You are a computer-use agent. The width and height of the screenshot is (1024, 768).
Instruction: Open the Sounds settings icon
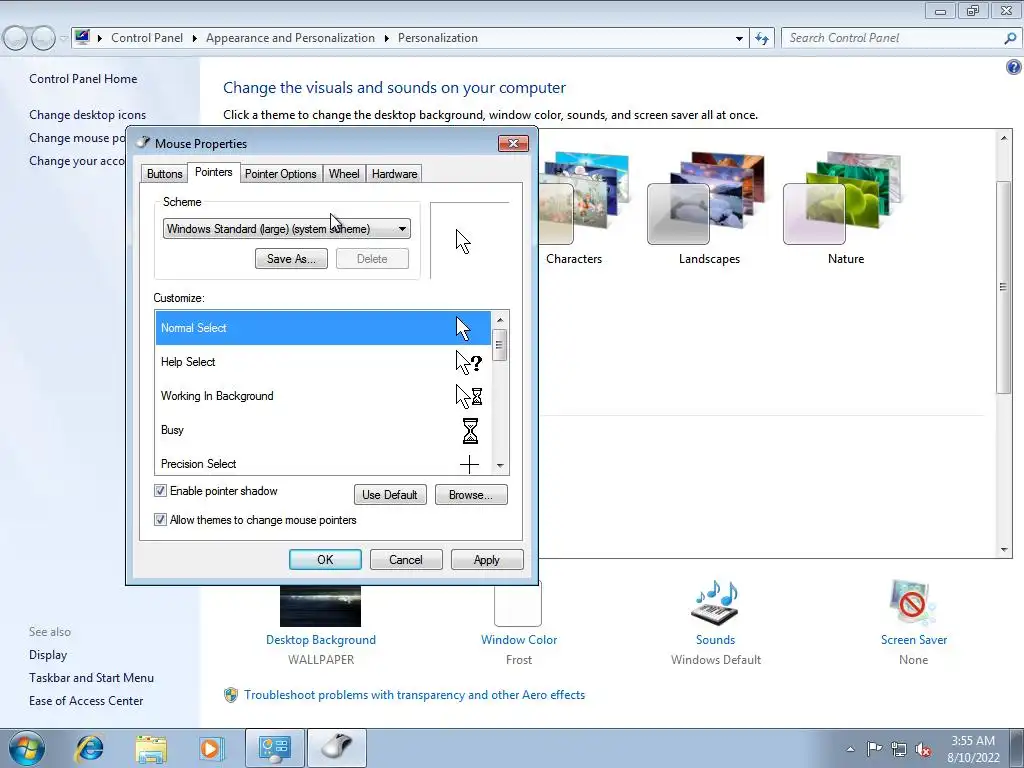(715, 603)
